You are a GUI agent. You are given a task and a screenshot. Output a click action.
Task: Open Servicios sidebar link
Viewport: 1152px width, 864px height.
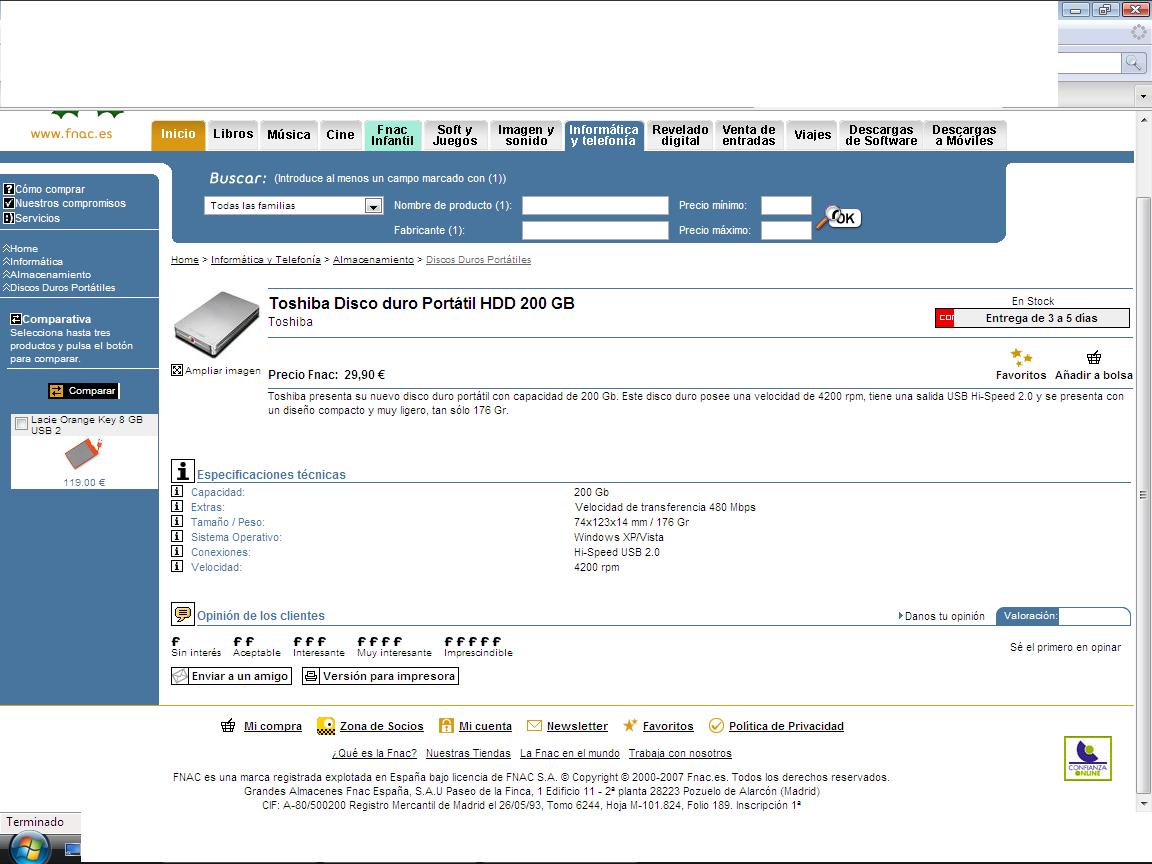(37, 218)
